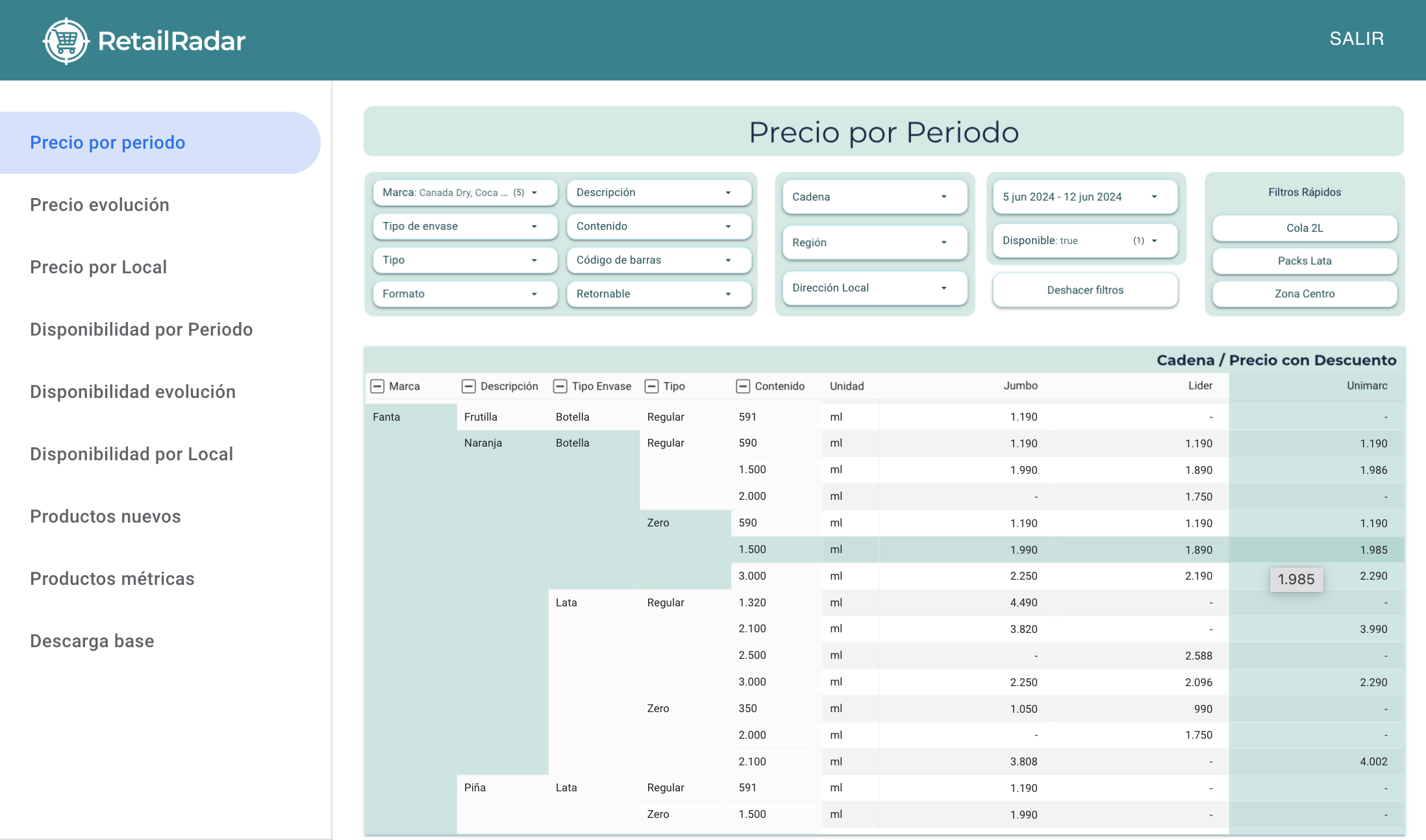This screenshot has height=840, width=1426.
Task: Click the Deshacer filtros button
Action: [x=1085, y=290]
